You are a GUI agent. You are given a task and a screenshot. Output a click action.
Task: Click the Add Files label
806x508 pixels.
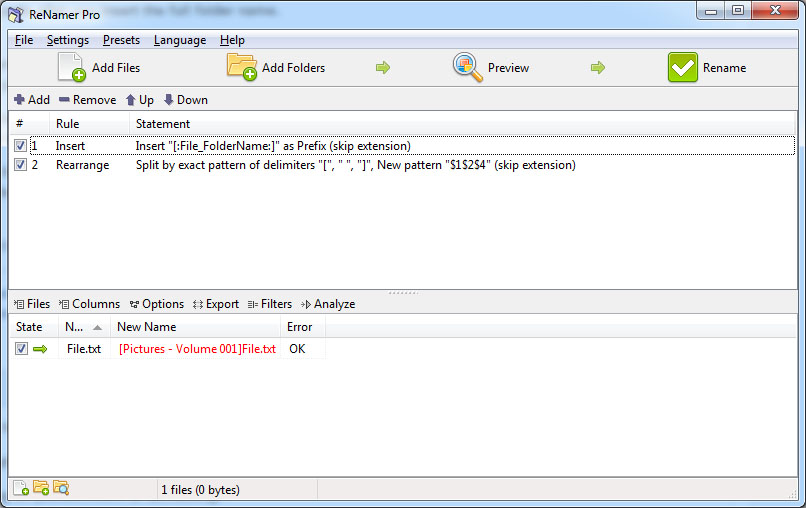click(116, 68)
